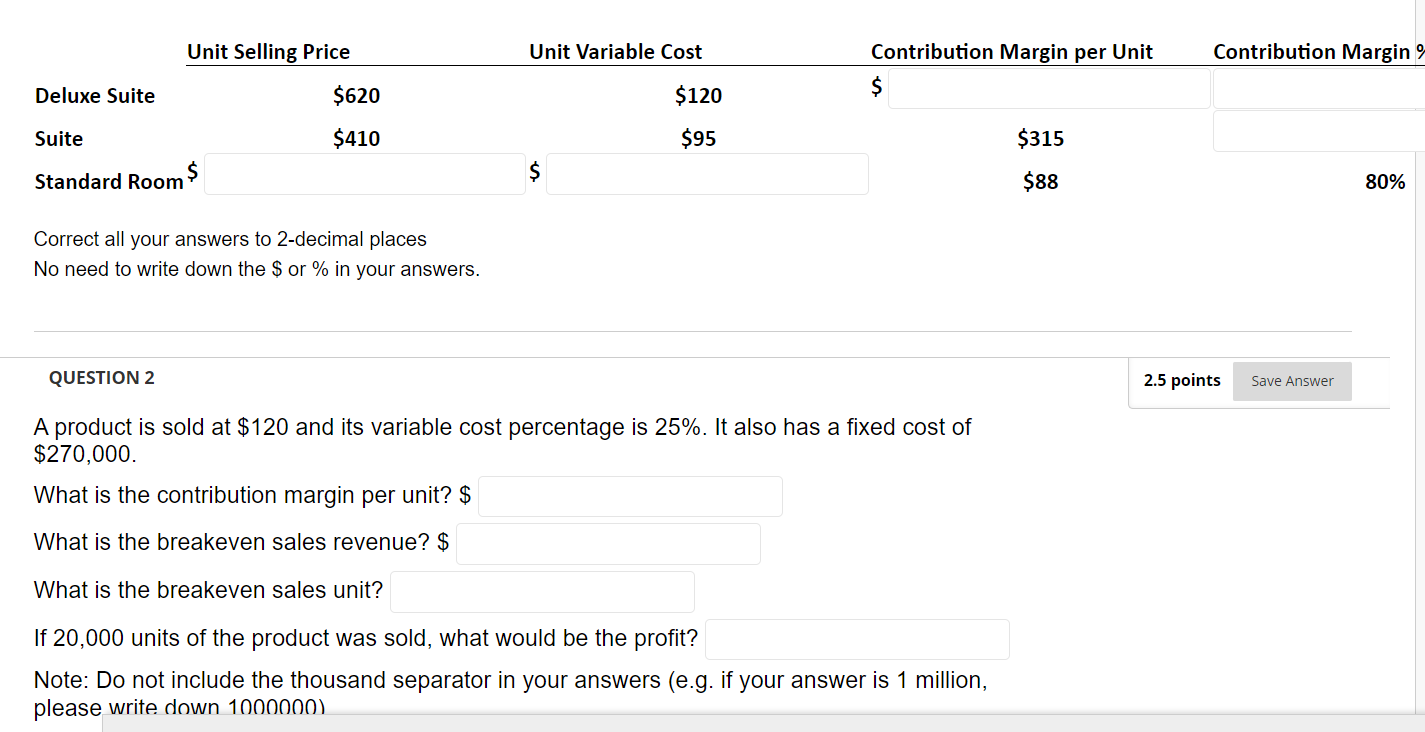Click the Deluxe Suite contribution margin input field

(1048, 88)
